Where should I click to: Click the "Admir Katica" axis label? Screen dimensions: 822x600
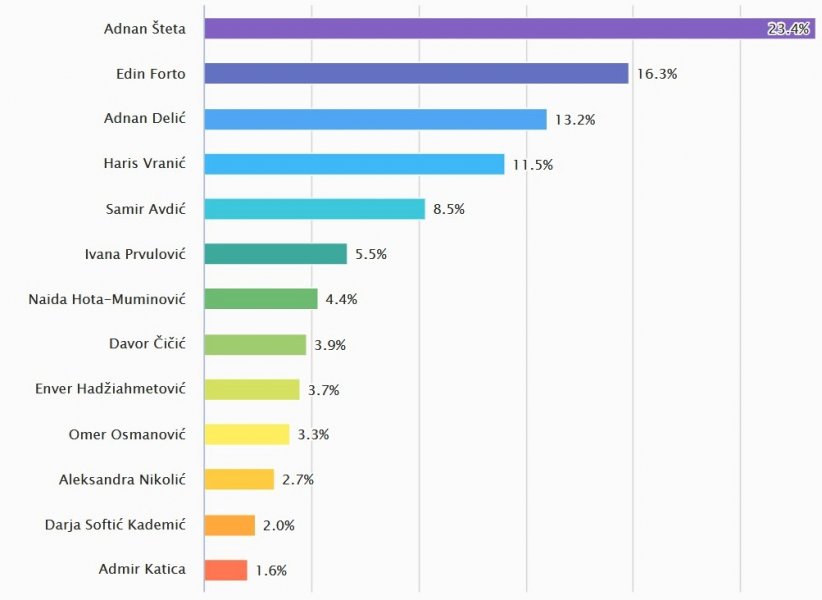click(x=142, y=570)
